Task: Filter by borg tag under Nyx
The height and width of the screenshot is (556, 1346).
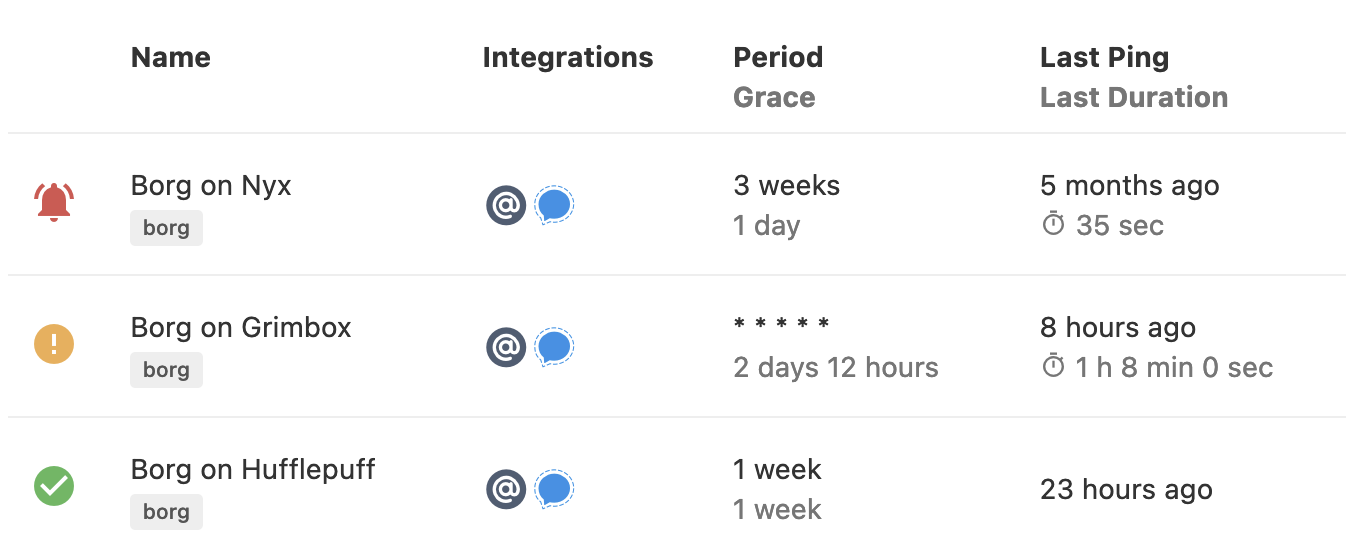Action: [166, 228]
